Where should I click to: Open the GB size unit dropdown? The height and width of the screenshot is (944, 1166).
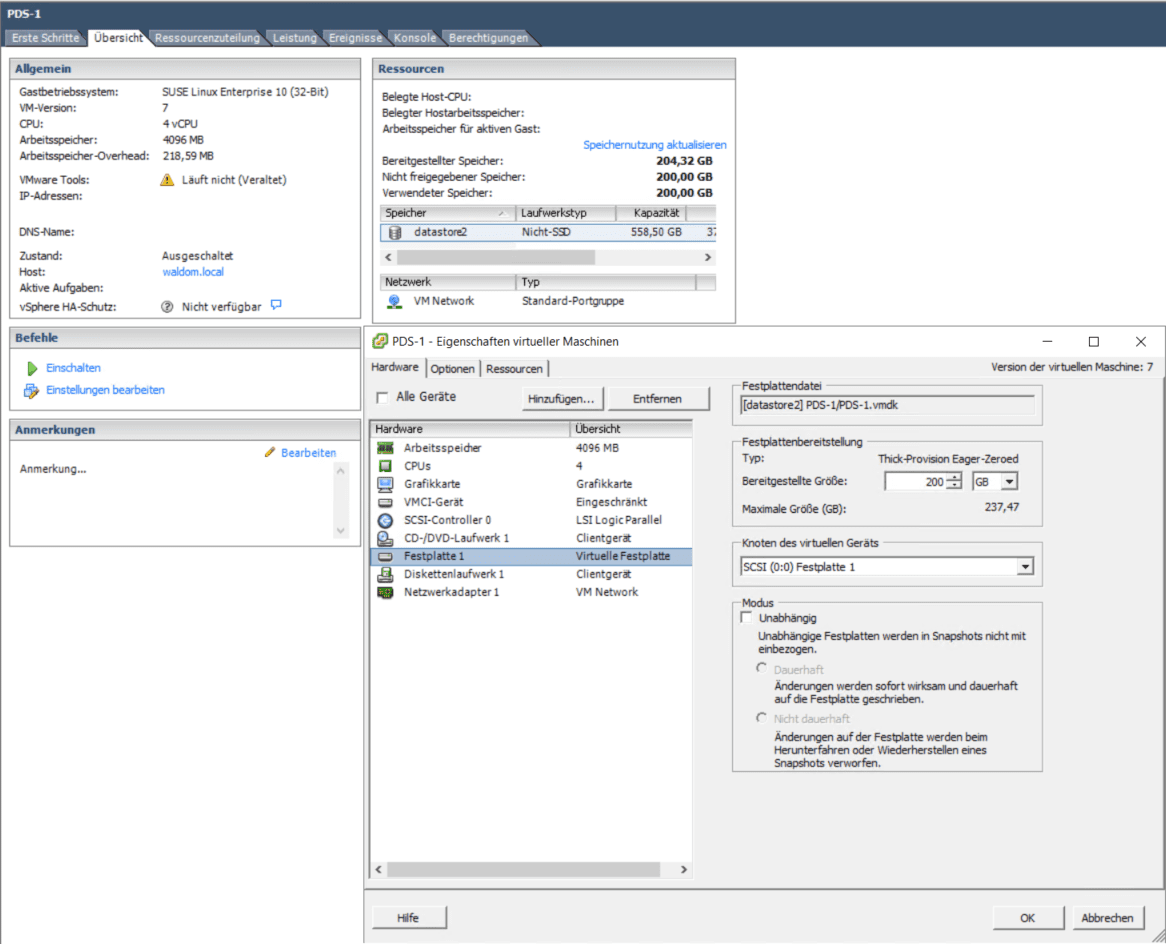tap(1009, 482)
